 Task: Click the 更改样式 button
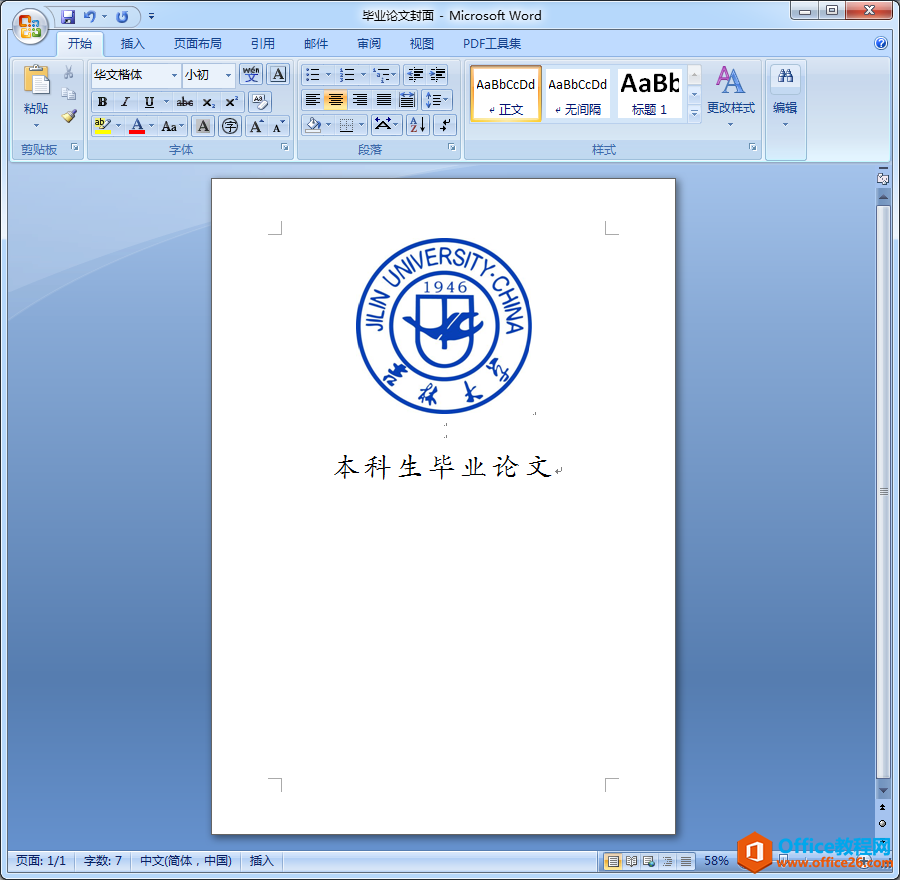click(x=730, y=96)
